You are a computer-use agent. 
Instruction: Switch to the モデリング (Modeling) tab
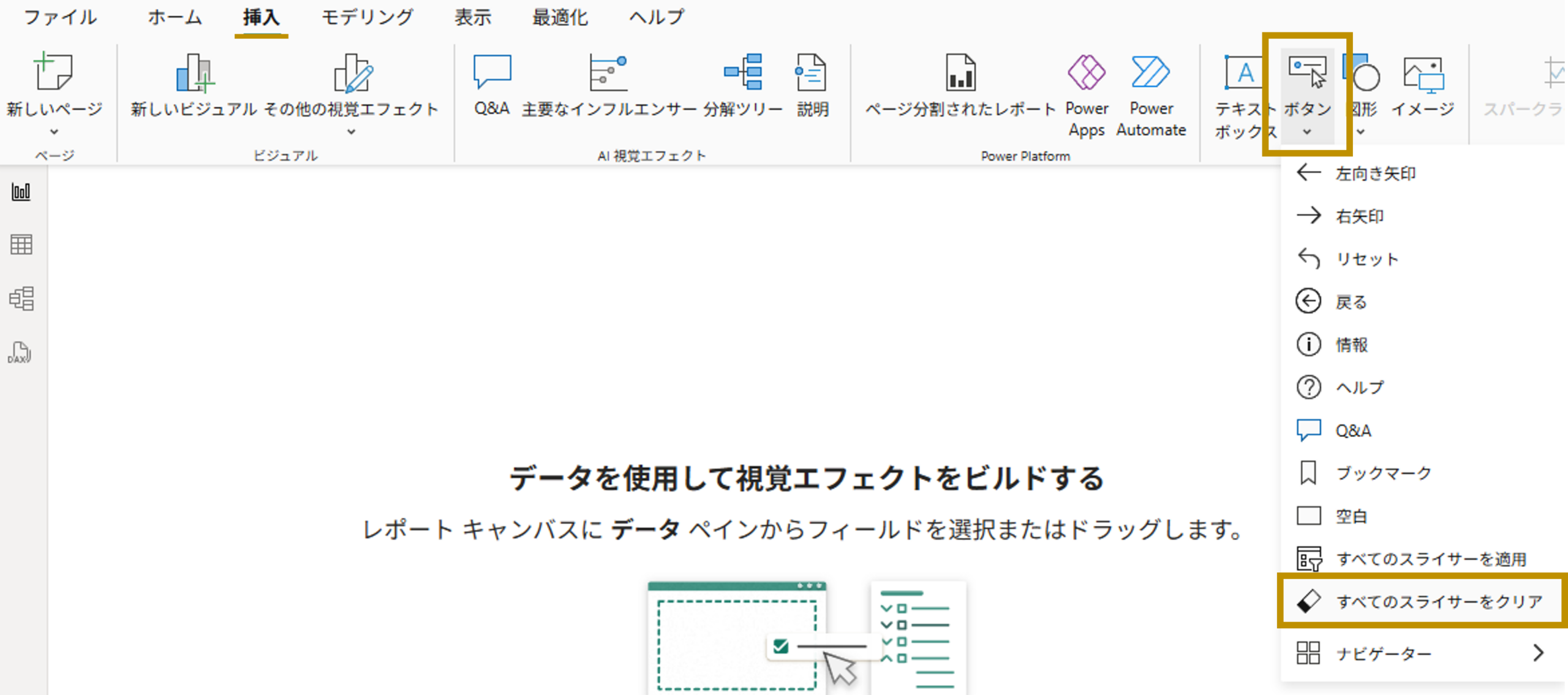tap(367, 17)
